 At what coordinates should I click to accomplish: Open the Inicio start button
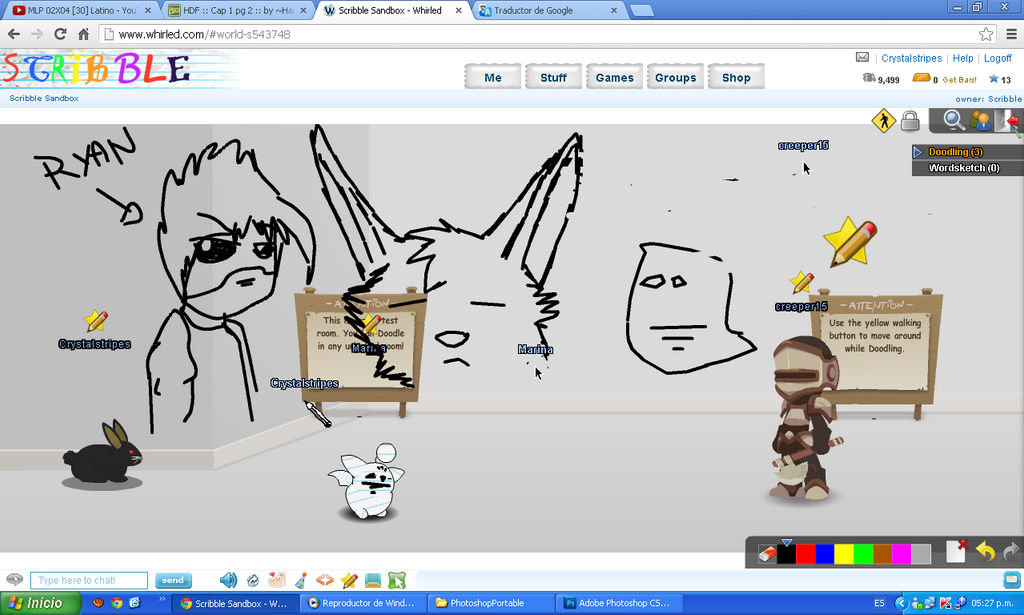(x=38, y=603)
